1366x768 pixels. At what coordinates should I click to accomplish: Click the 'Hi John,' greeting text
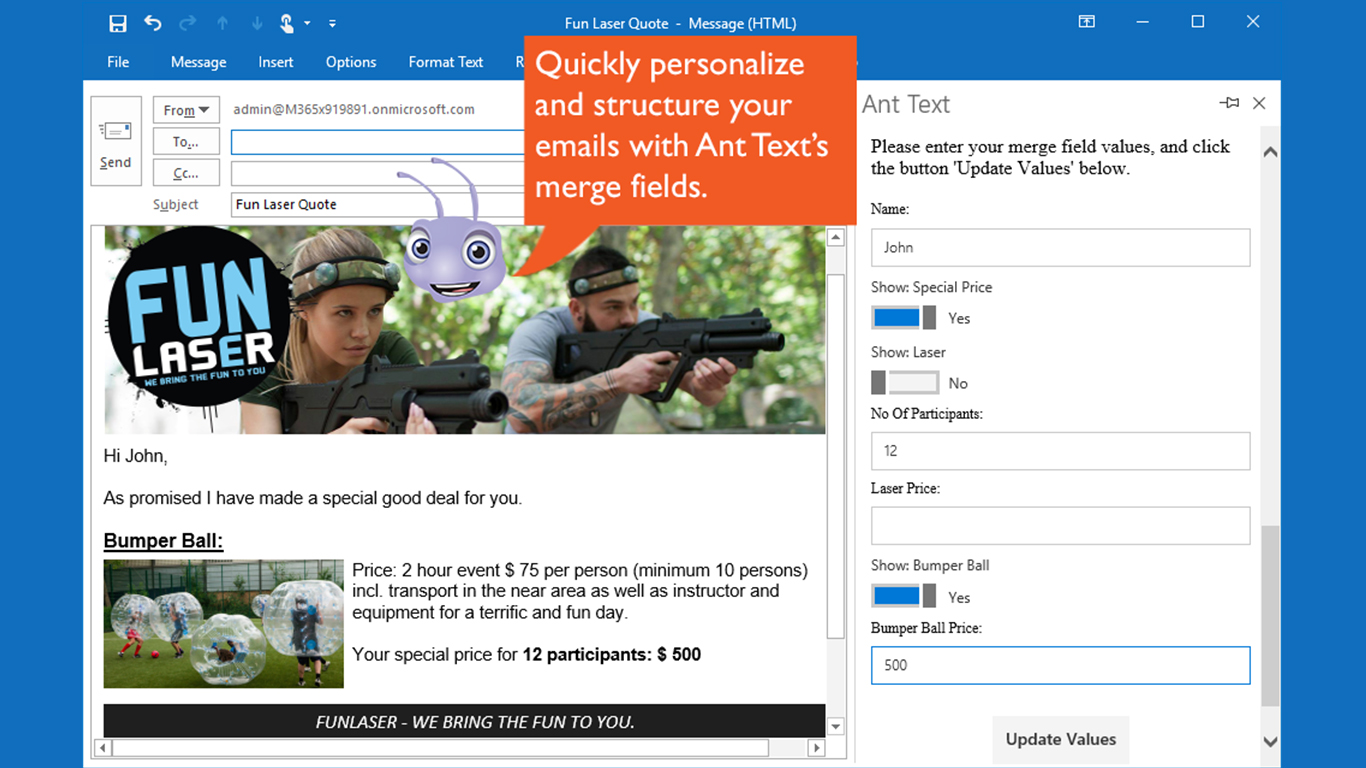click(x=135, y=456)
